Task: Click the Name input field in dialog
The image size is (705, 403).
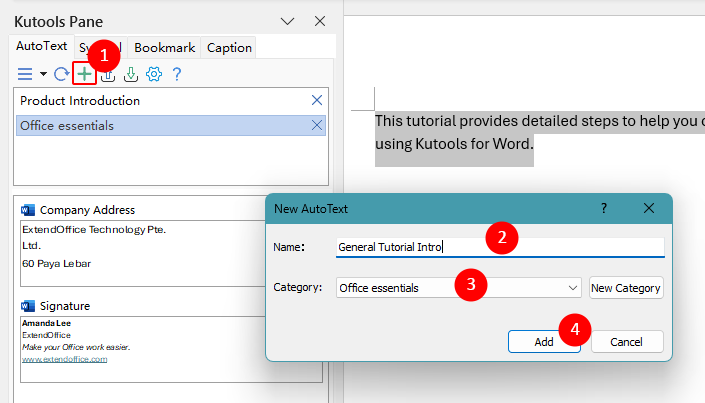Action: coord(500,247)
